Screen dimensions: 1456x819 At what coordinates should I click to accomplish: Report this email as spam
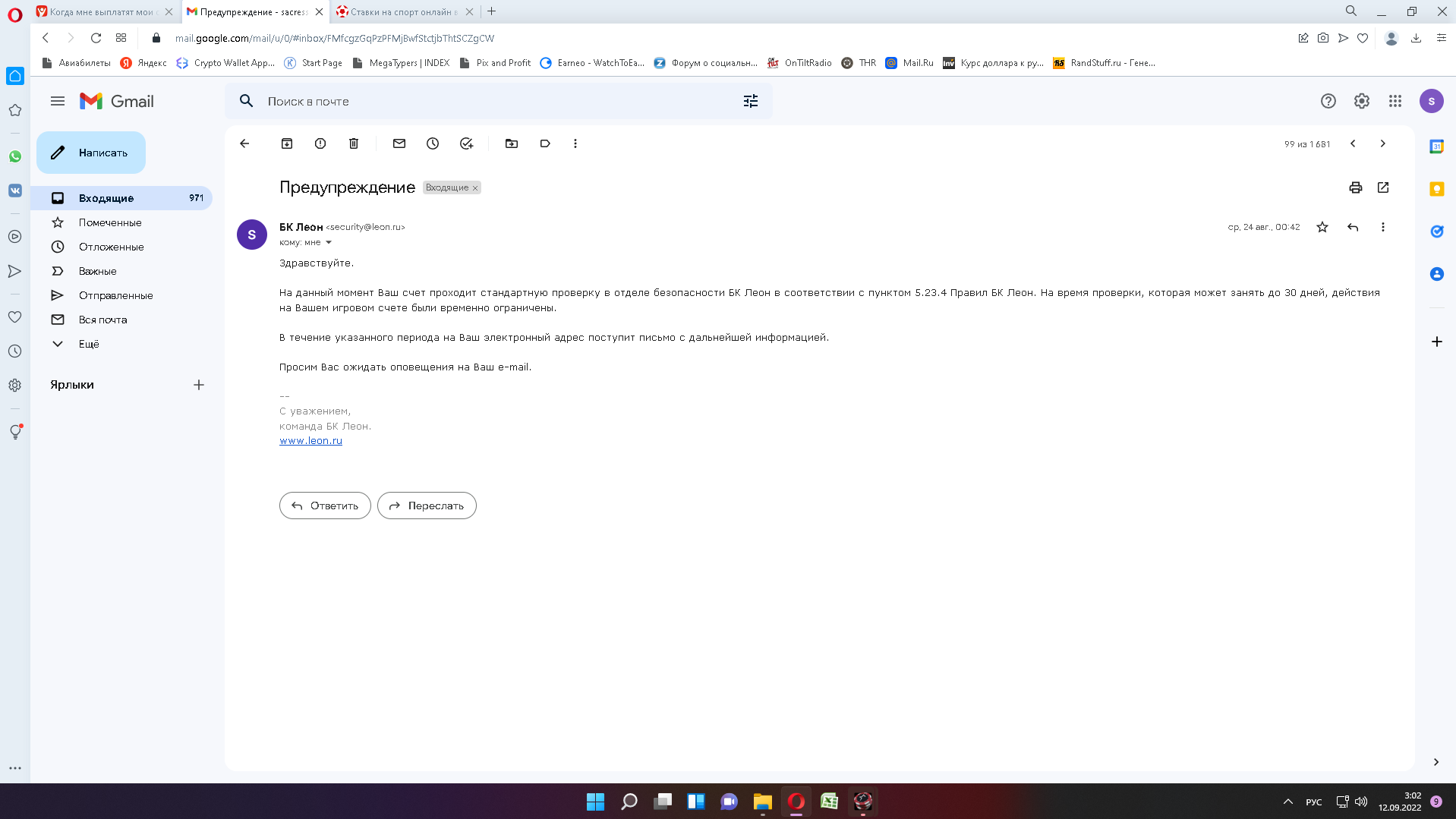pyautogui.click(x=320, y=143)
